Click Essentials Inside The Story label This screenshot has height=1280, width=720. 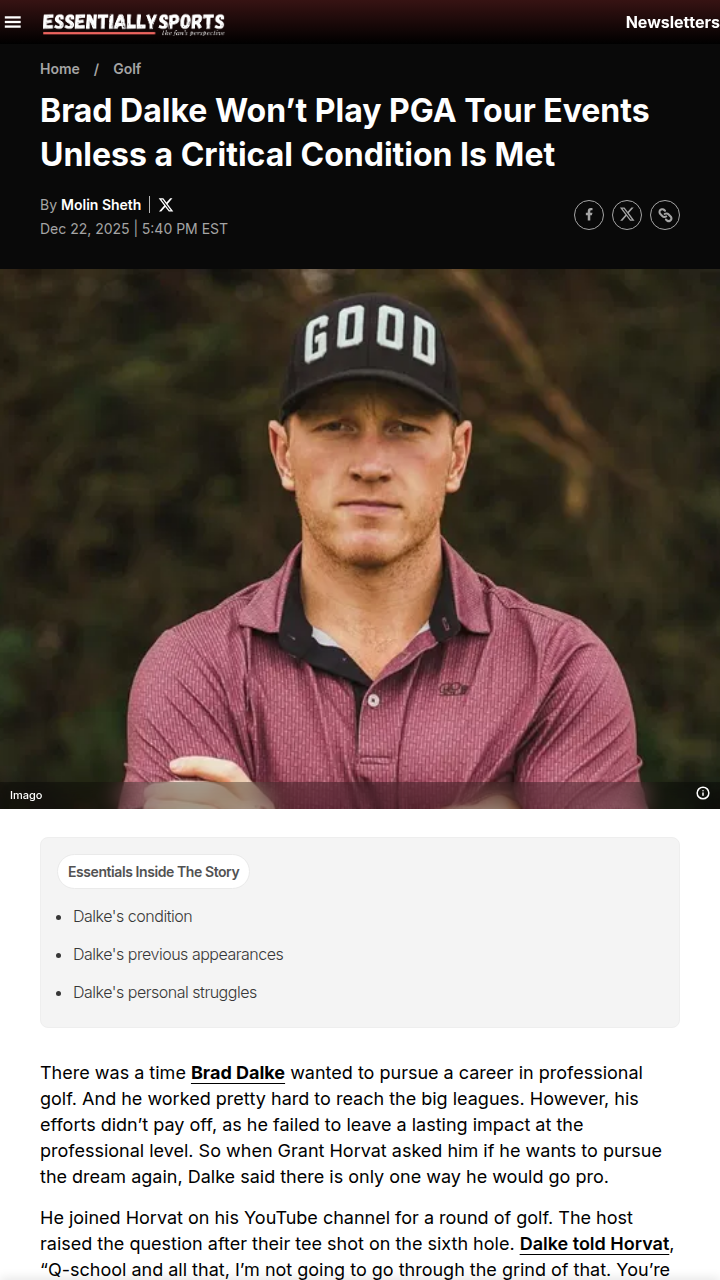coord(154,872)
